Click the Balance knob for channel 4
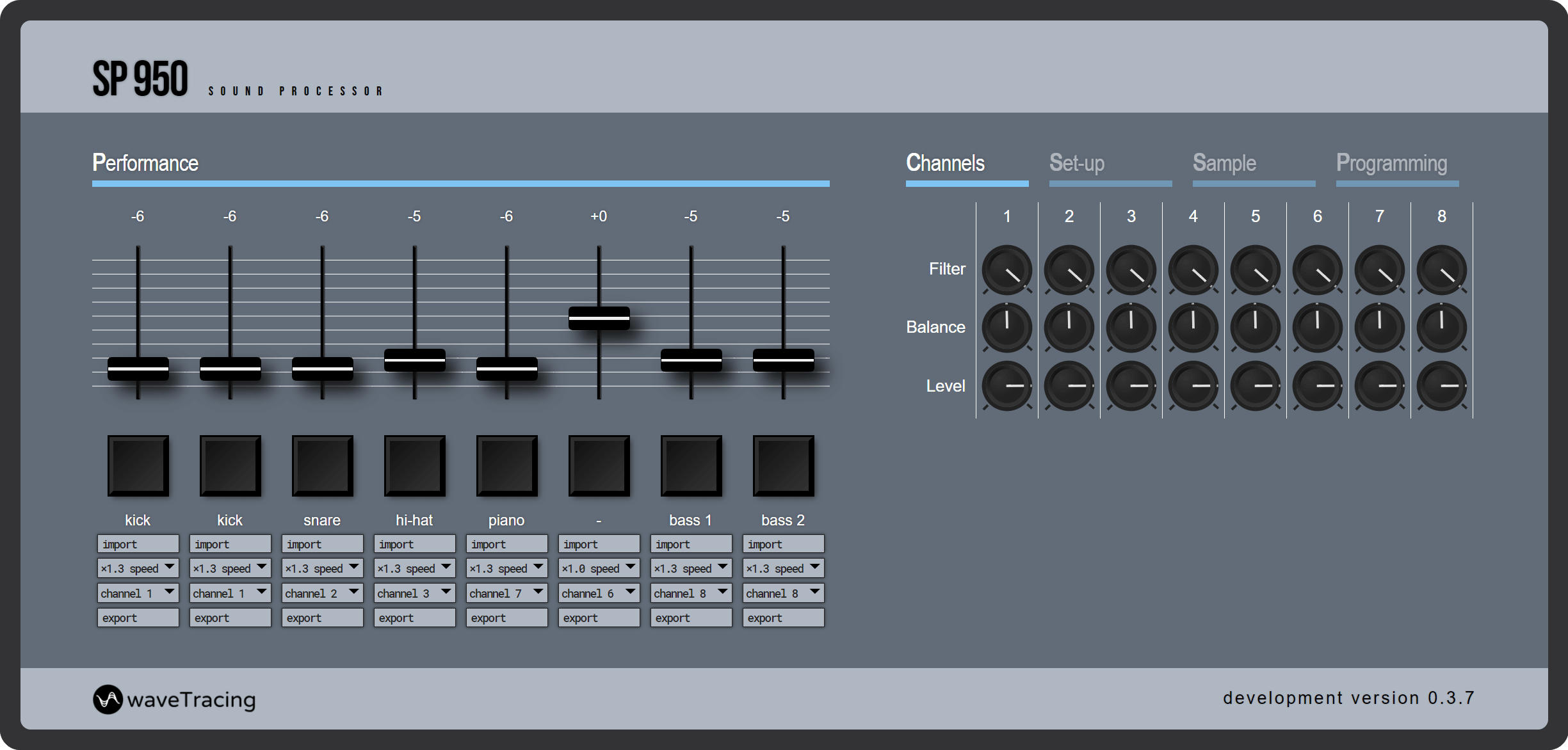The image size is (1568, 750). [x=1193, y=328]
